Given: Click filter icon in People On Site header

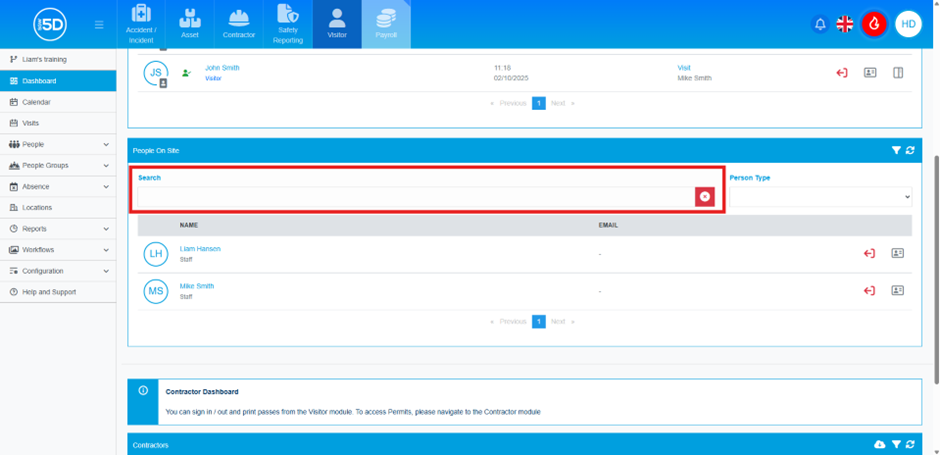Looking at the screenshot, I should coord(896,151).
